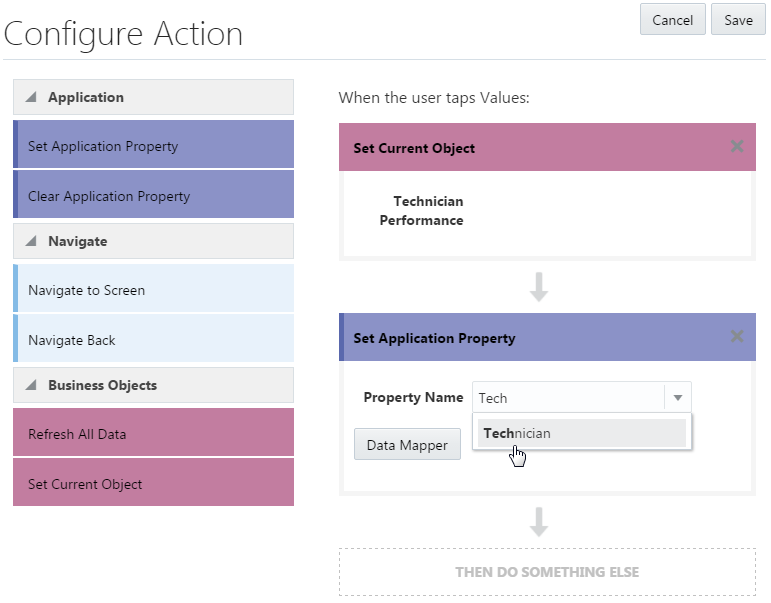This screenshot has width=771, height=603.
Task: Collapse the Business Objects section triangle
Action: pyautogui.click(x=30, y=385)
